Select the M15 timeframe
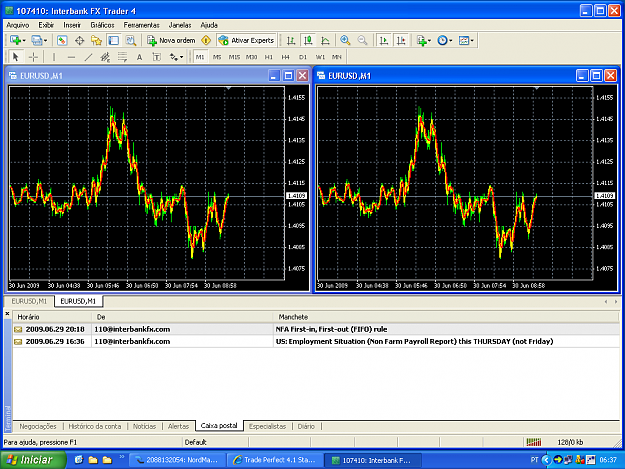 234,57
